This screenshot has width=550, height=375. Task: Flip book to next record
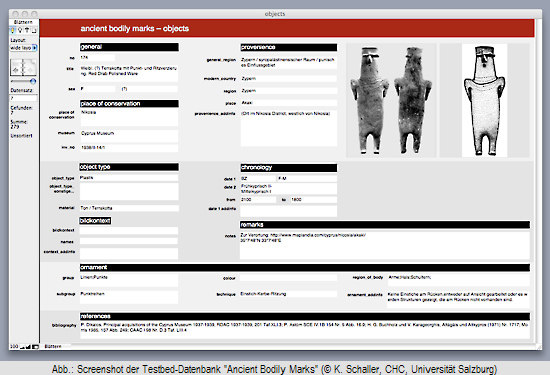pos(29,68)
